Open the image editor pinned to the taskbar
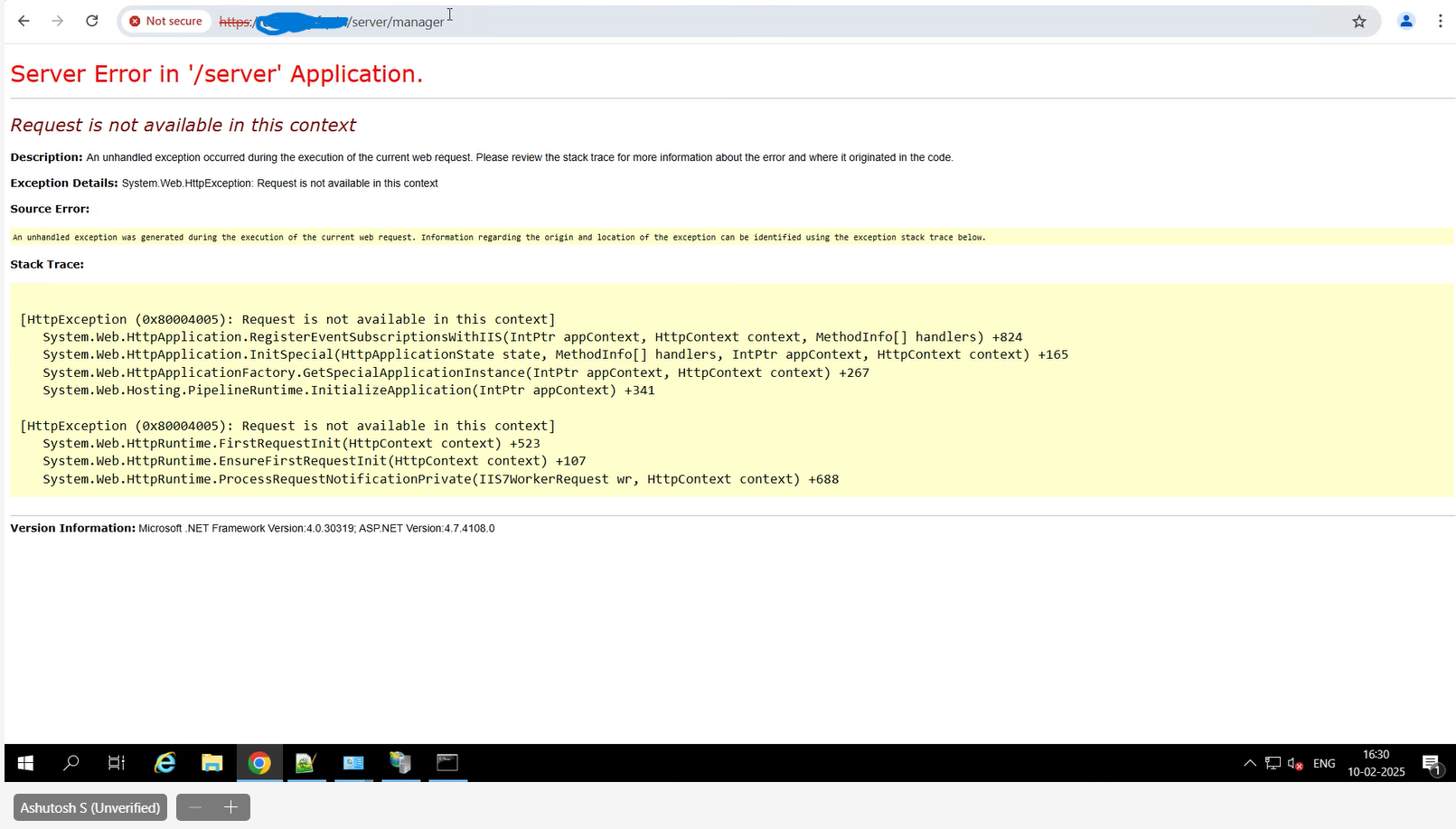 (306, 763)
